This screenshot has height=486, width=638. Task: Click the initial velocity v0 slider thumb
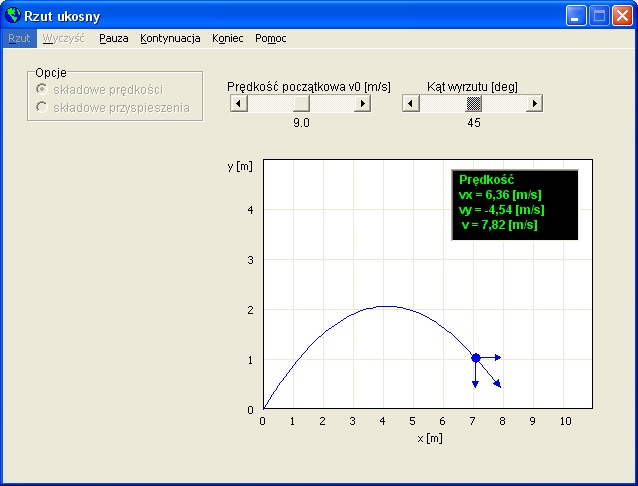(301, 103)
